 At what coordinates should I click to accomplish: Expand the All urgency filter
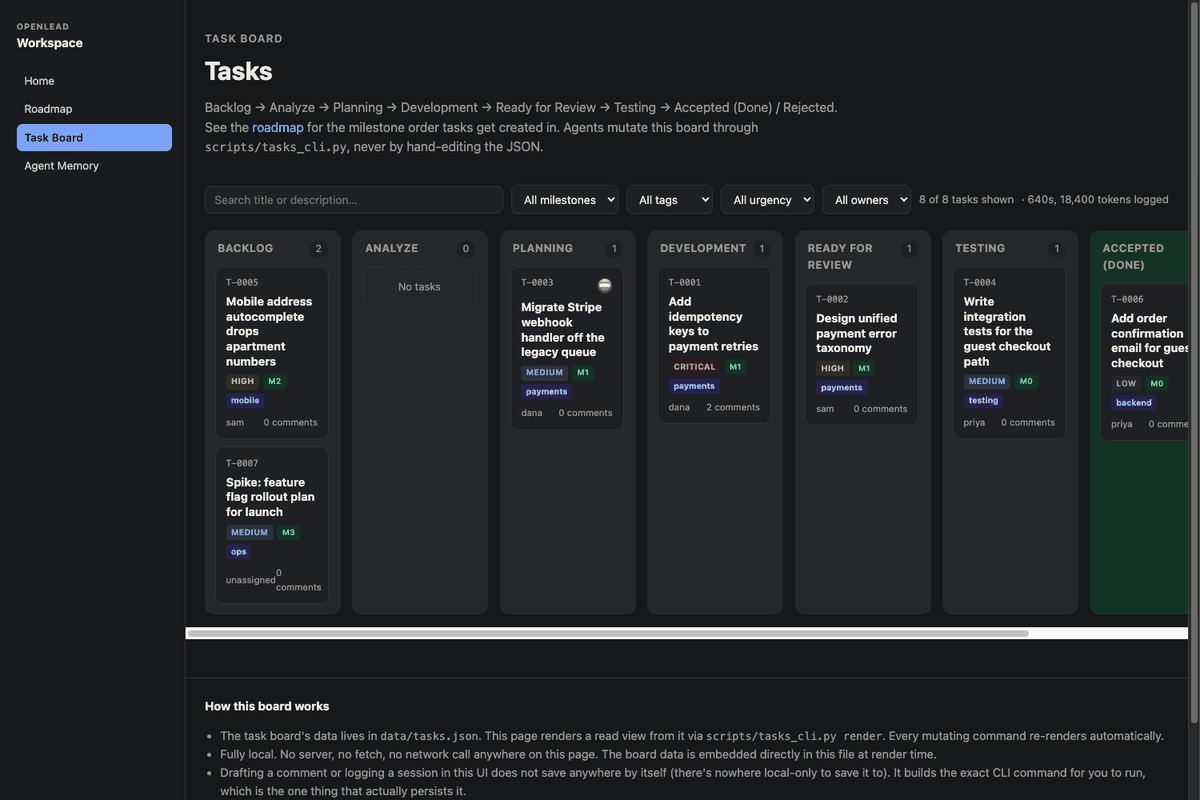767,200
